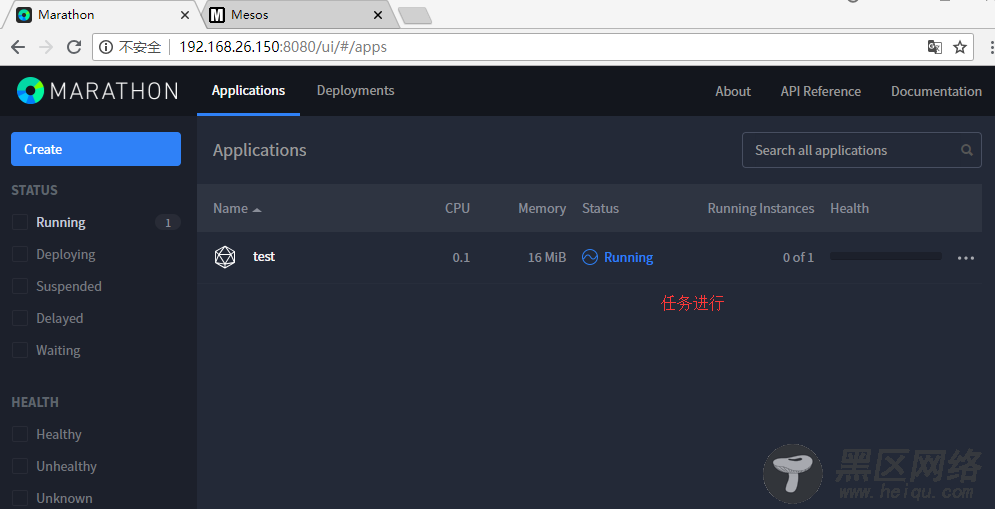Click the test app health bar
Viewport: 995px width, 509px height.
(886, 256)
